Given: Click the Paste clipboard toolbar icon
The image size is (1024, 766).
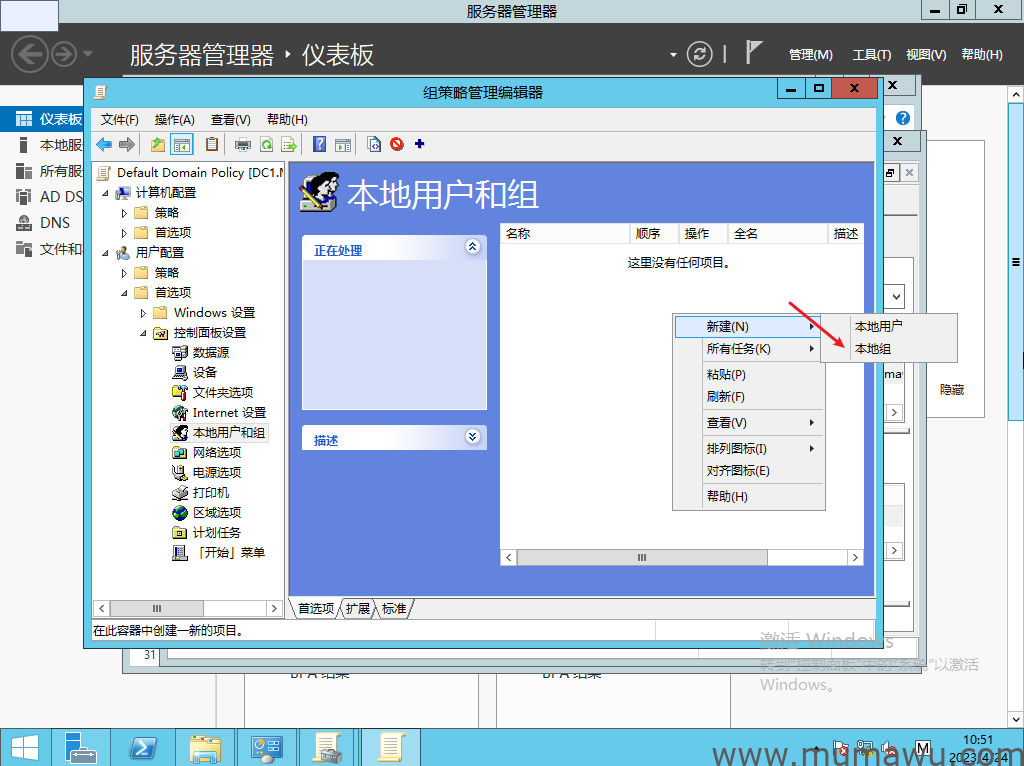Looking at the screenshot, I should coord(212,144).
